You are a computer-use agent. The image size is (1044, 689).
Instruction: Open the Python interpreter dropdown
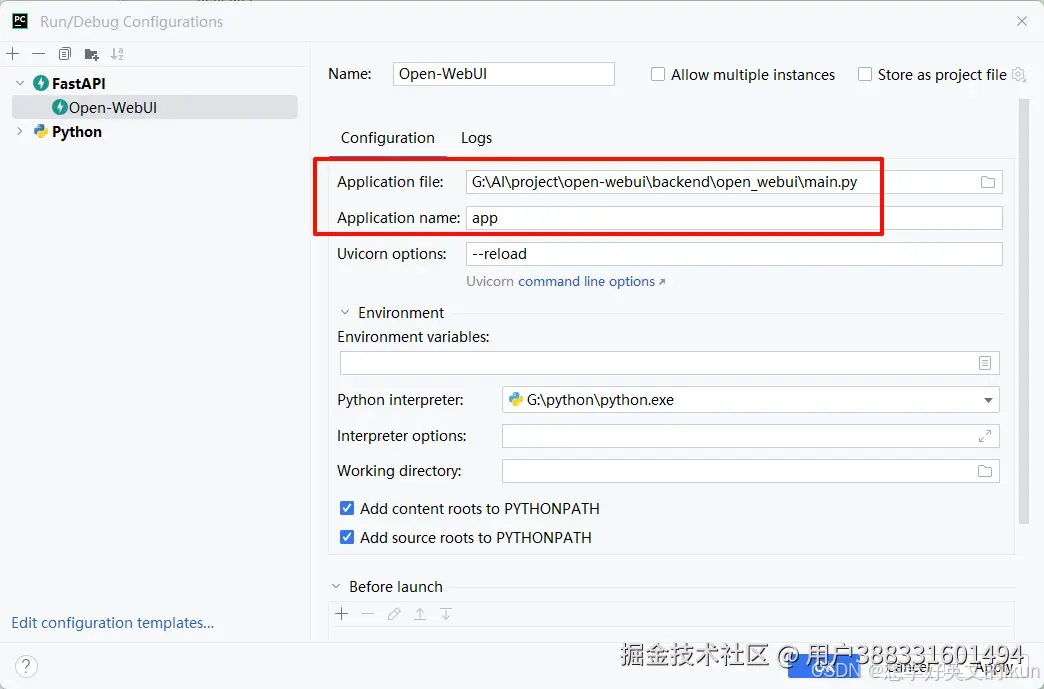point(988,400)
